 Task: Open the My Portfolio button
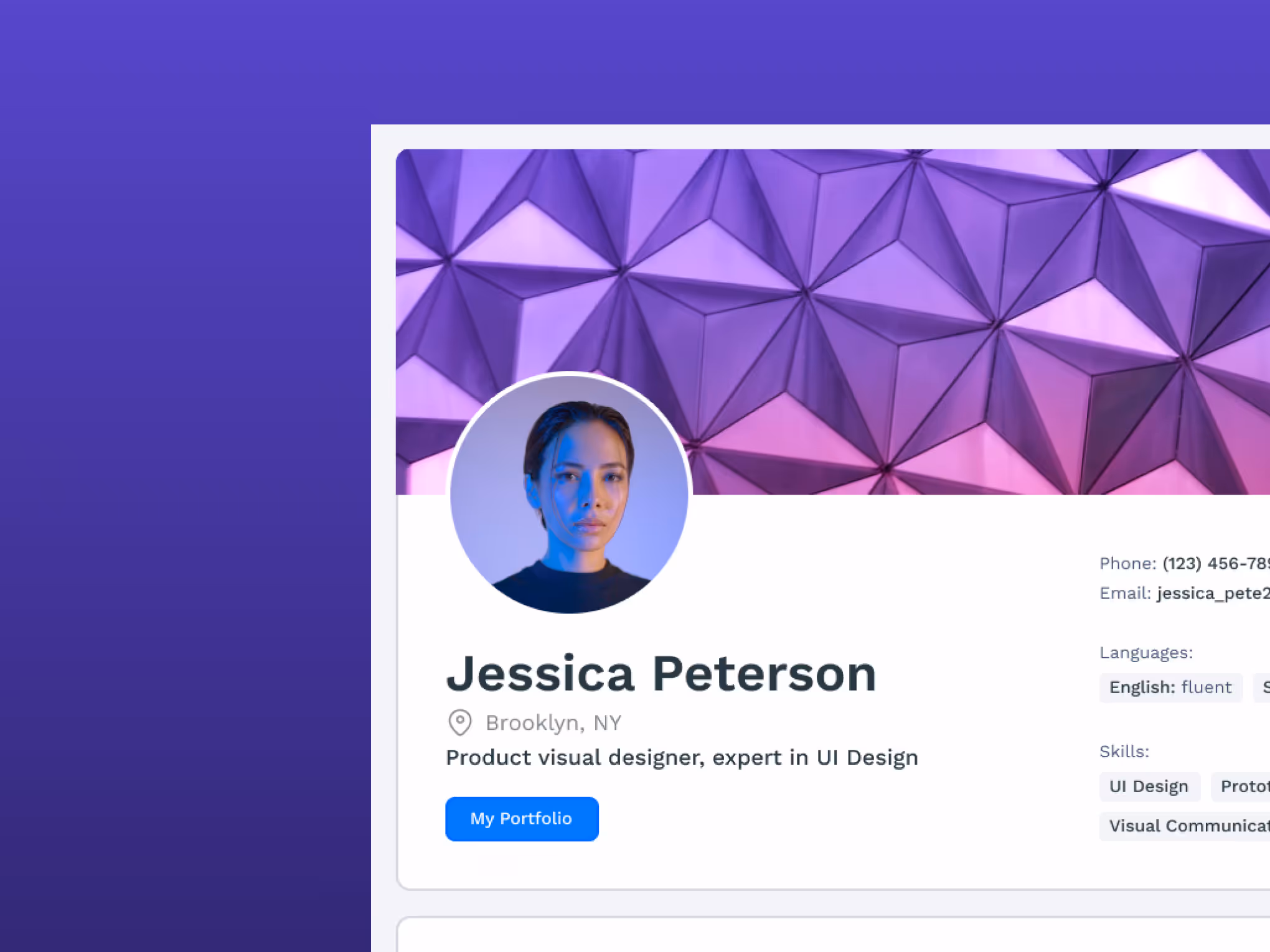[522, 819]
